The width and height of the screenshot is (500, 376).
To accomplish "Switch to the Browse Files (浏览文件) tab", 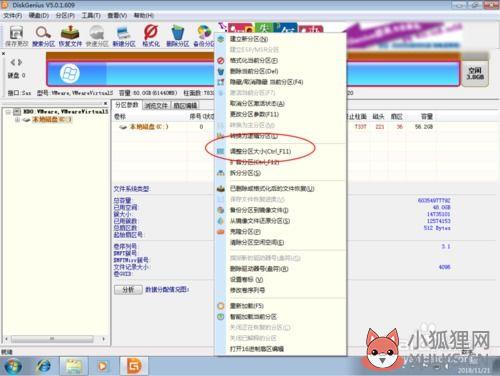I will 156,106.
